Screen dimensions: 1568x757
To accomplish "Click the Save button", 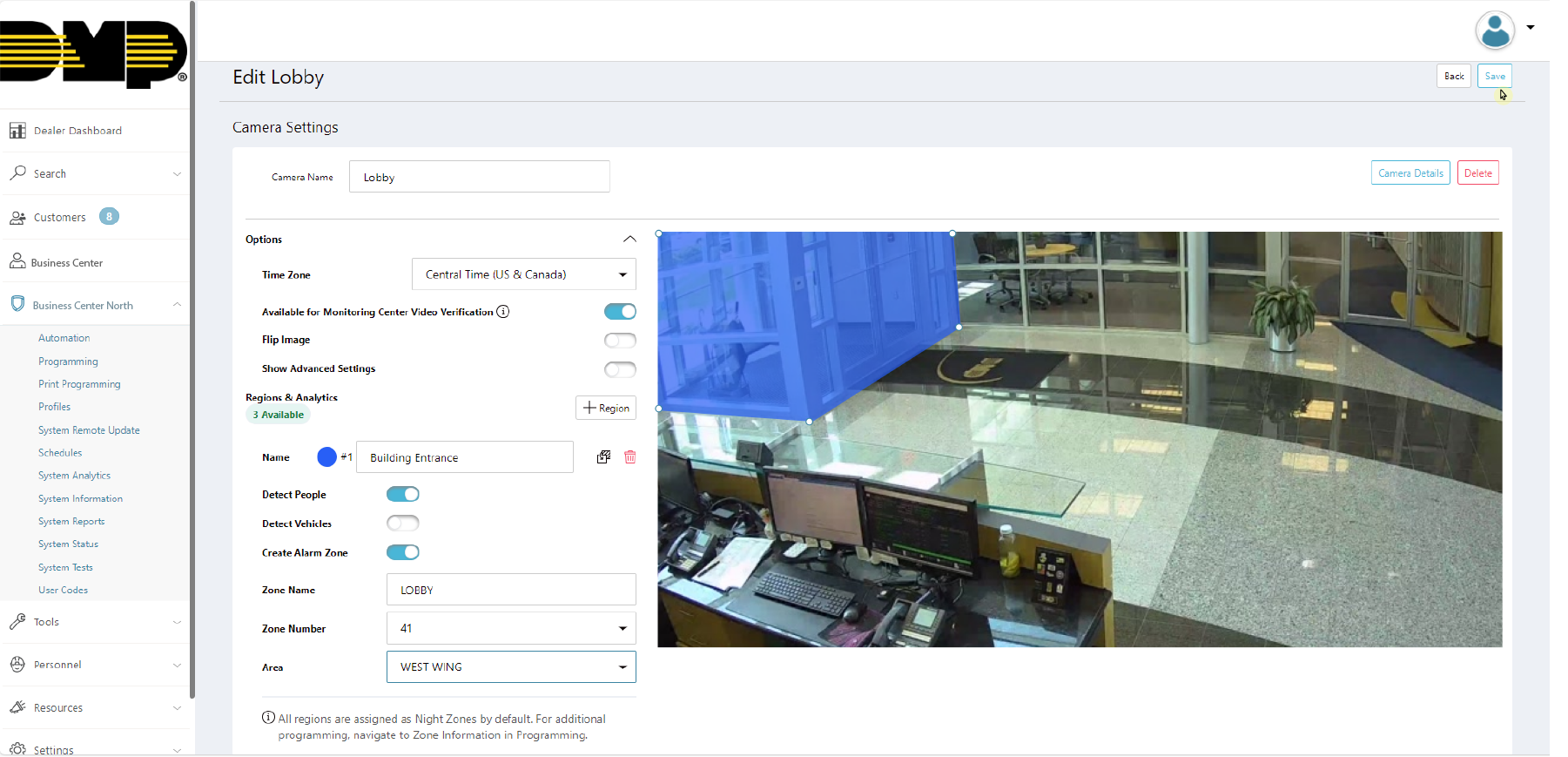I will (1494, 77).
